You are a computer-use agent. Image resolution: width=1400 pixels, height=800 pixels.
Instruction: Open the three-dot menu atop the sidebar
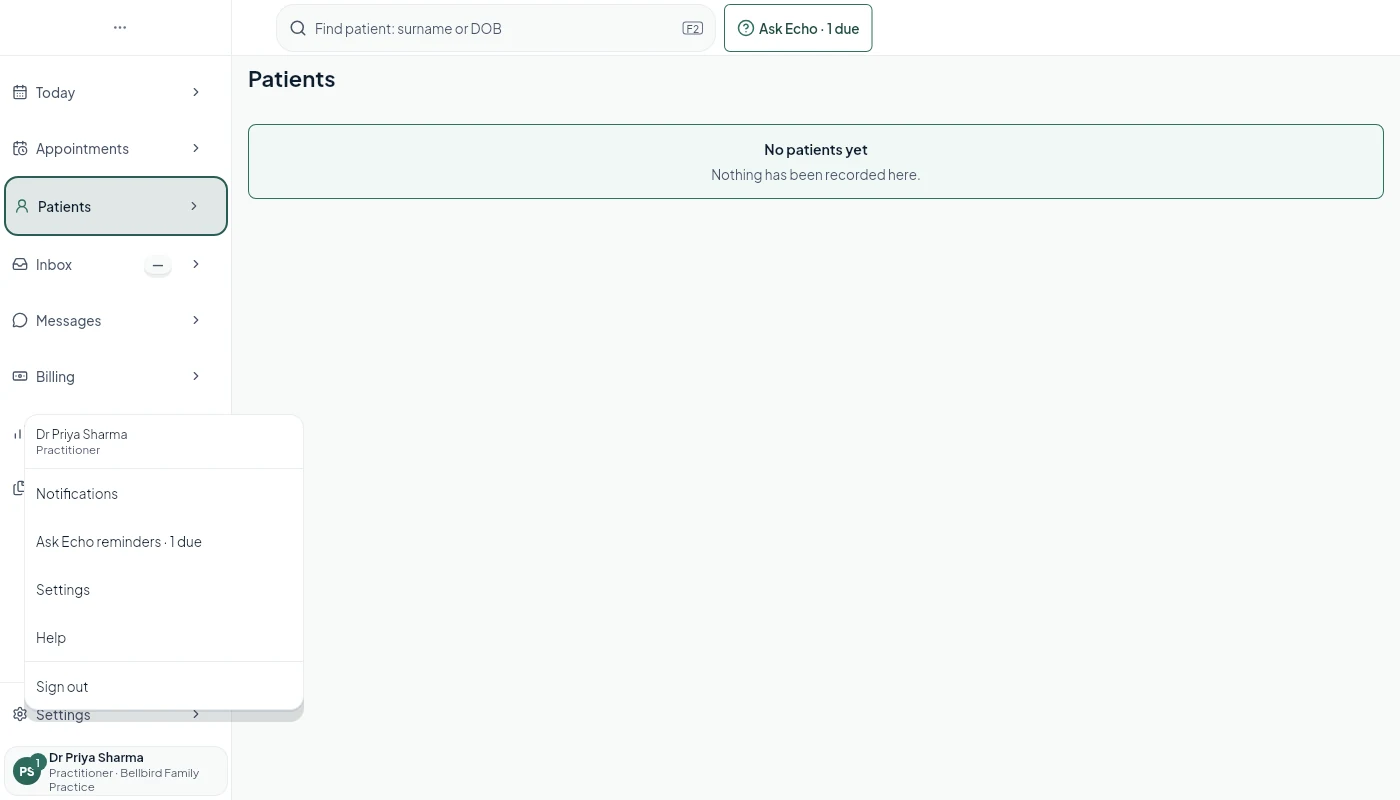120,28
